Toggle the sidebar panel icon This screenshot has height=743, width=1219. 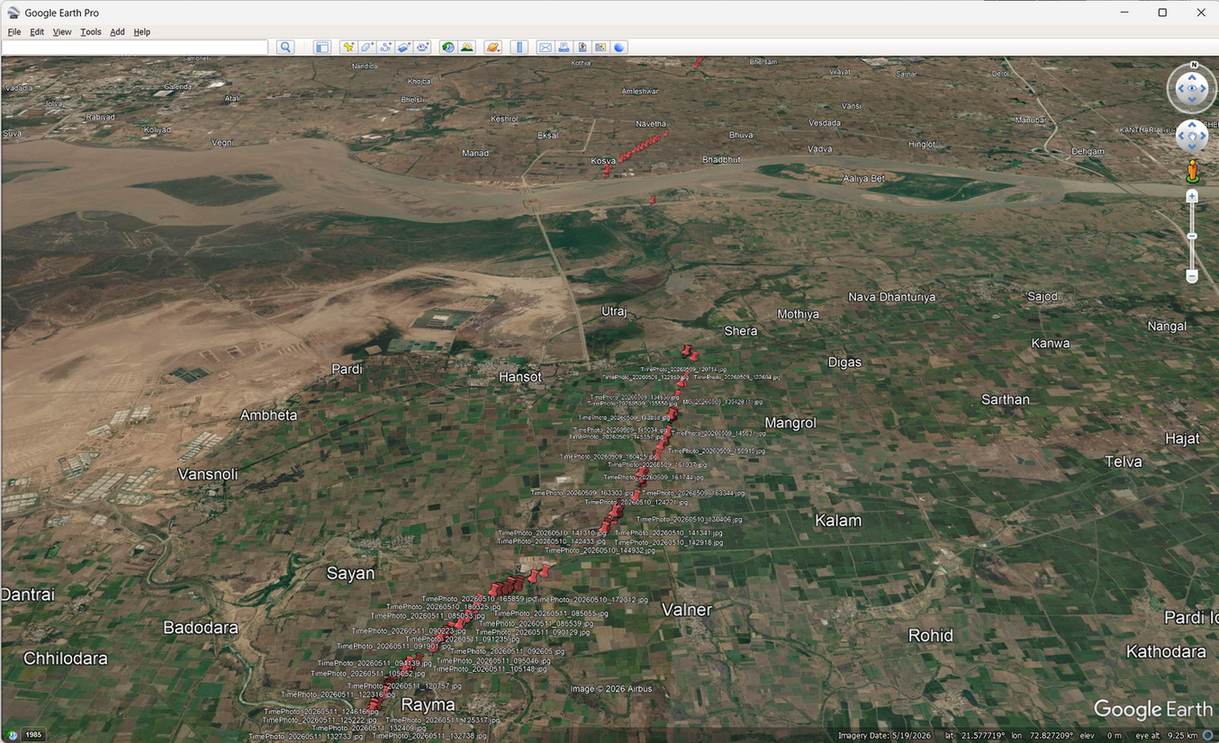pos(322,47)
